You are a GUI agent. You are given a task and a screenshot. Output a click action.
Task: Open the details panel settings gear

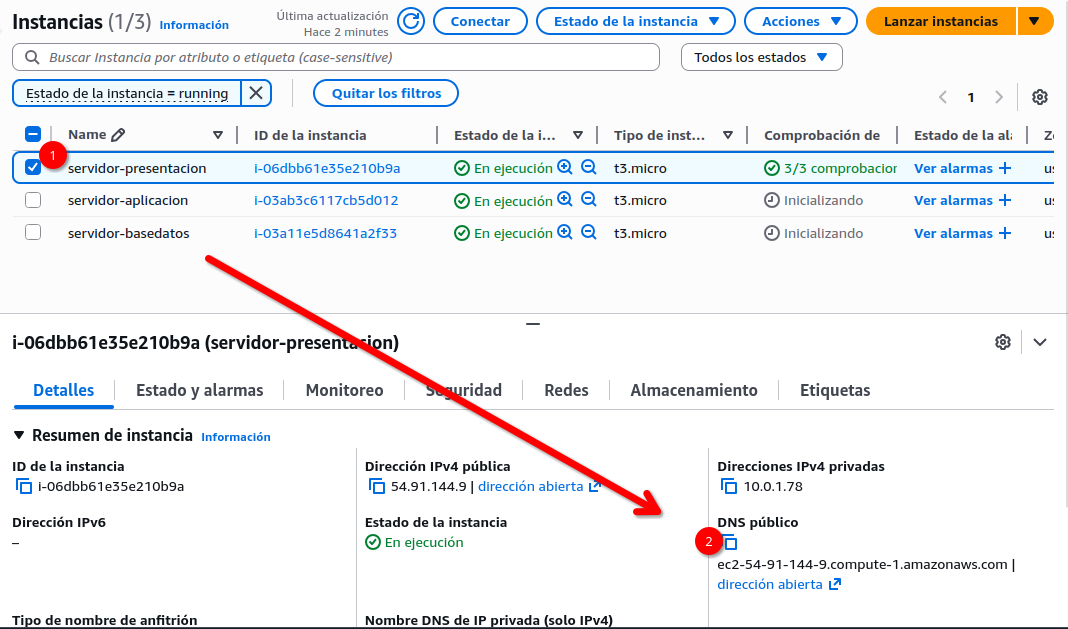click(1003, 342)
